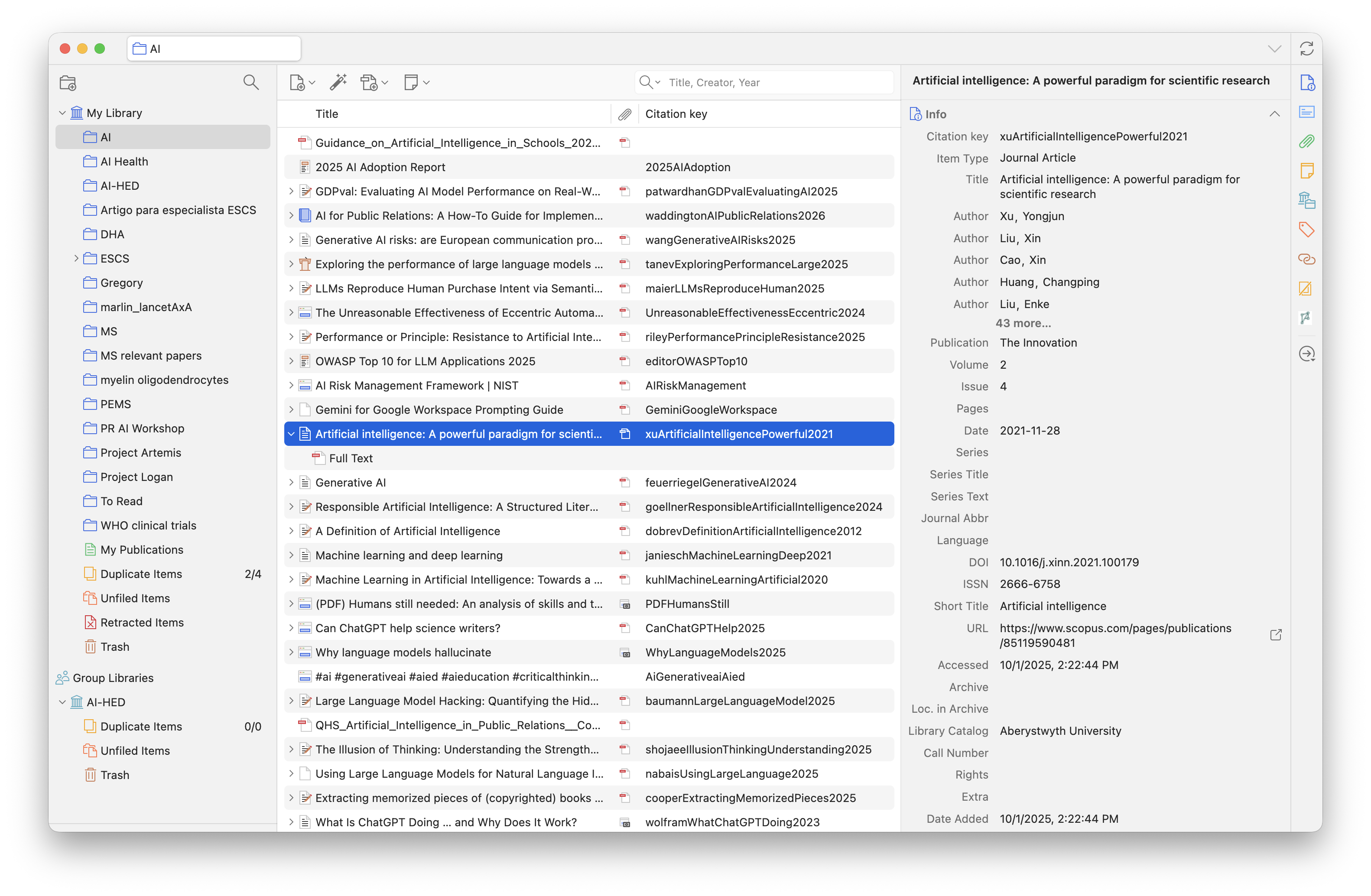
Task: Open the Scopus URL with the external link arrow
Action: click(1275, 635)
